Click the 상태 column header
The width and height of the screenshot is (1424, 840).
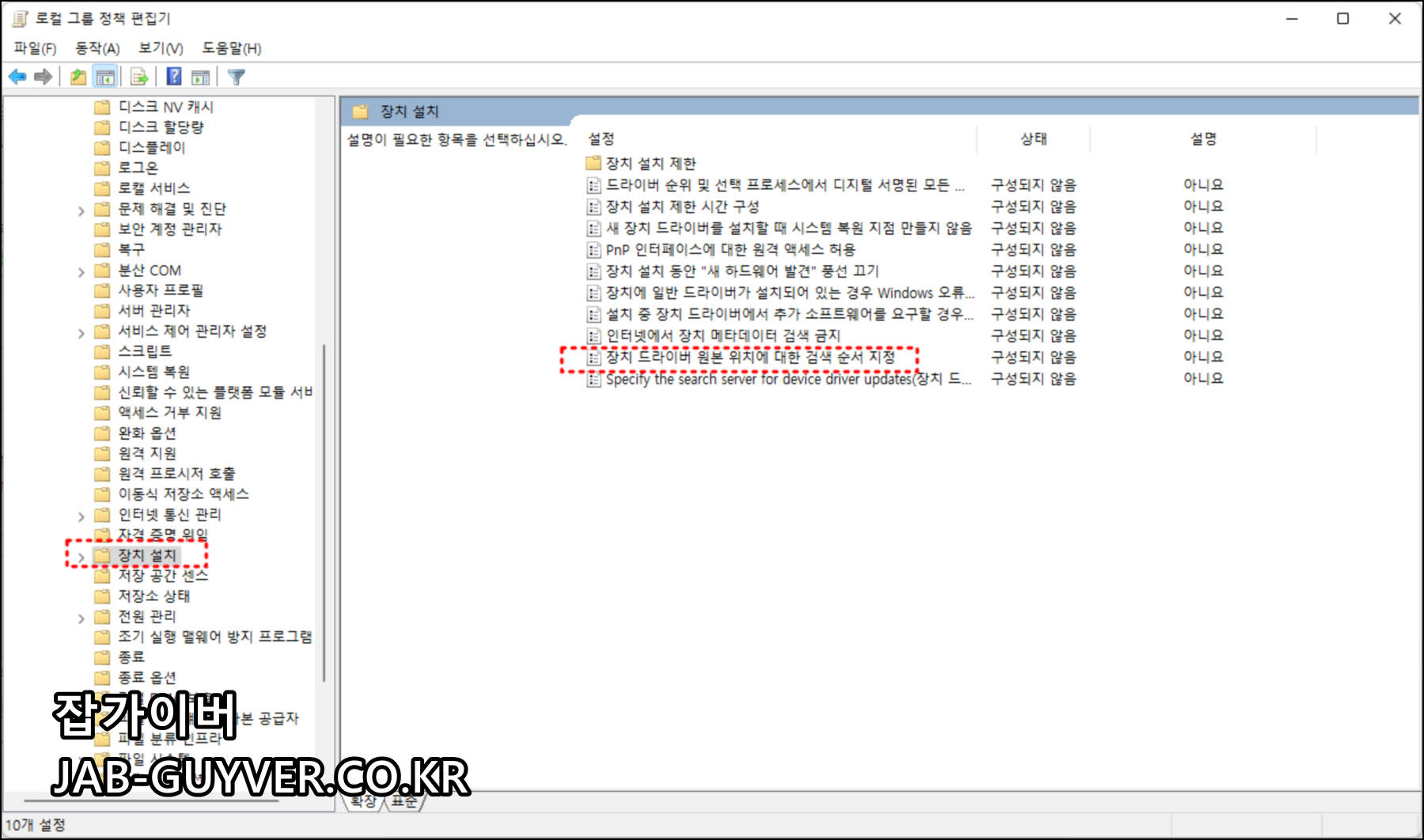[1034, 138]
